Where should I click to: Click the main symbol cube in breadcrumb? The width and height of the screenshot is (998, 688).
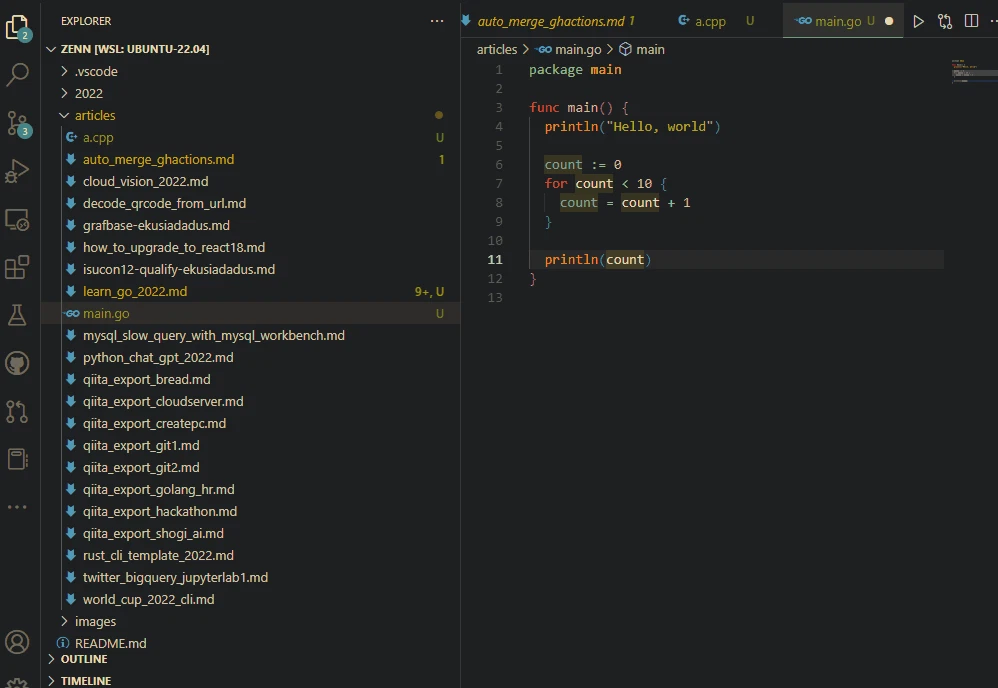coord(626,49)
